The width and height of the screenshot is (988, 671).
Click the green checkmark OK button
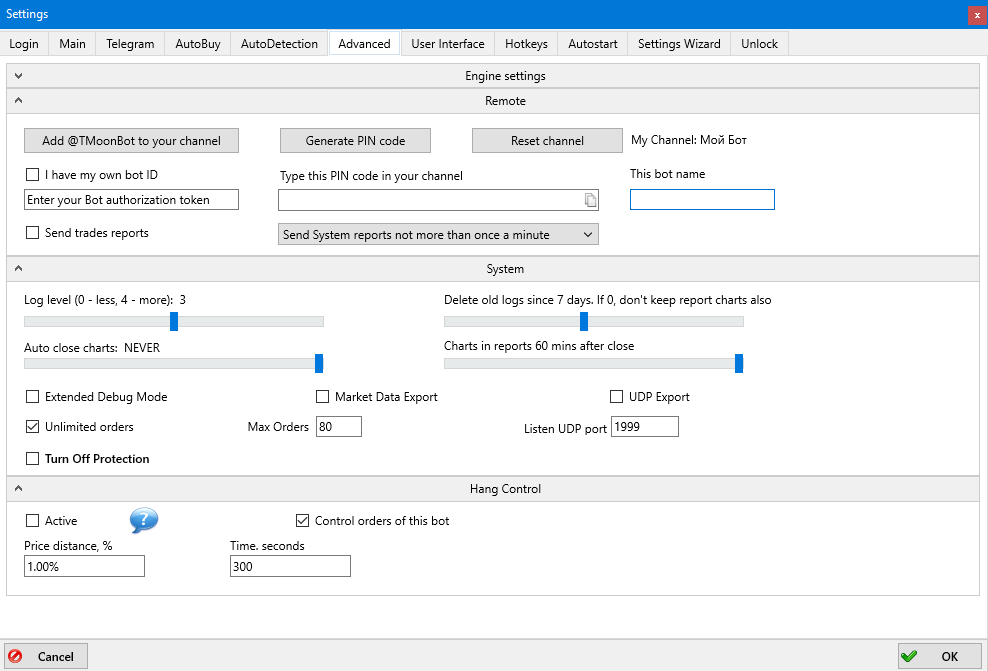[x=939, y=656]
